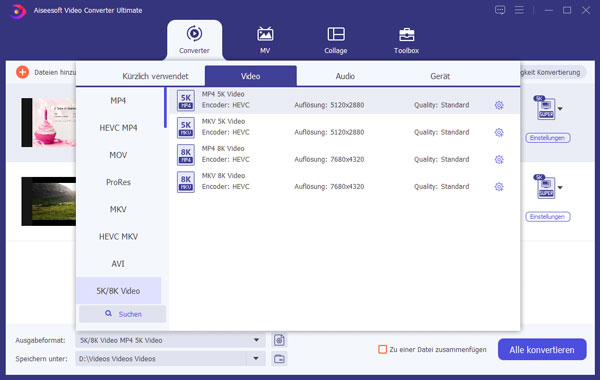
Task: Click the MKV 8K Video format icon
Action: pyautogui.click(x=186, y=182)
